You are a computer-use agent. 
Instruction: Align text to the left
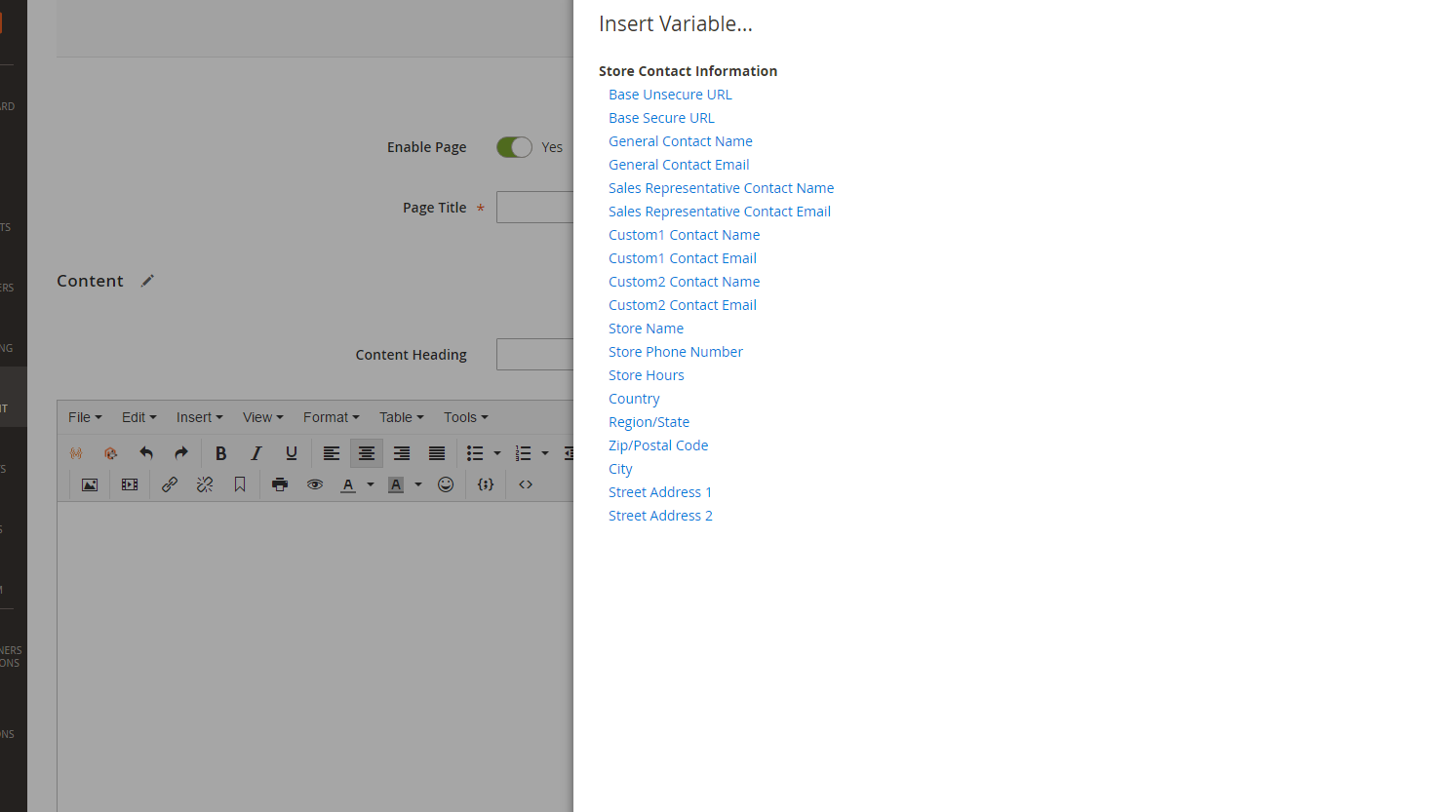pos(332,453)
